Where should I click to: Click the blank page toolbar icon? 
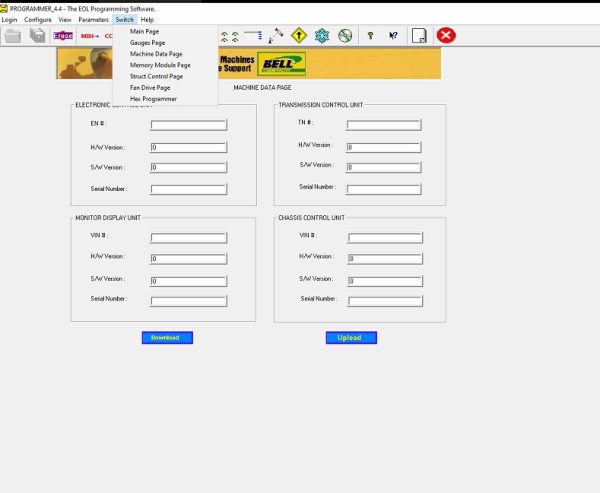pos(419,36)
